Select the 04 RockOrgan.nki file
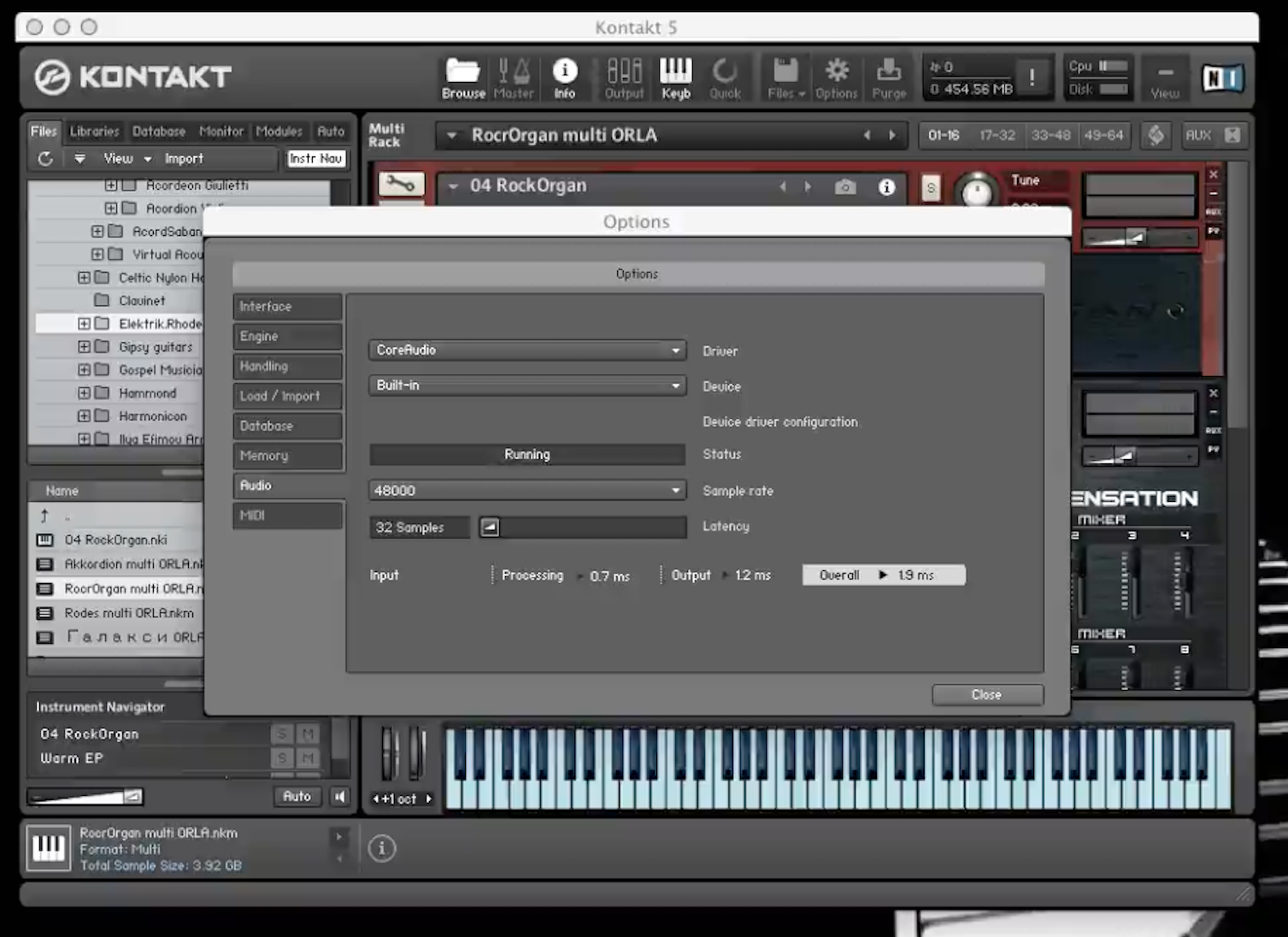The width and height of the screenshot is (1288, 937). pos(115,539)
